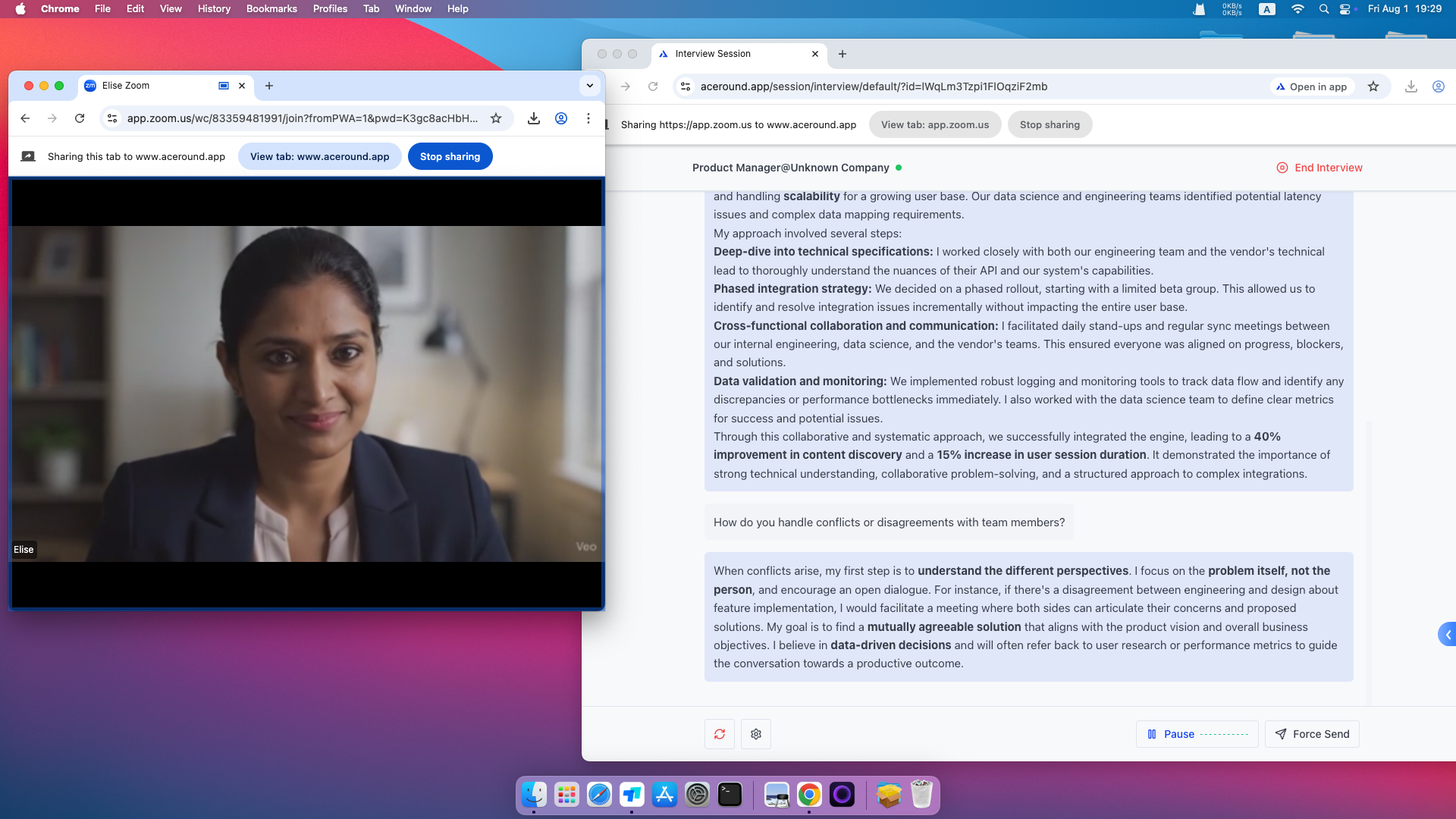This screenshot has height=819, width=1456.
Task: Close the Elise Zoom tab
Action: 242,86
